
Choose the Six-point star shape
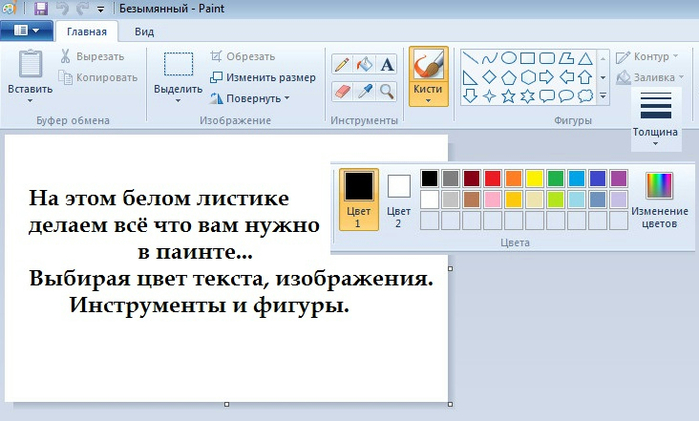click(x=528, y=96)
